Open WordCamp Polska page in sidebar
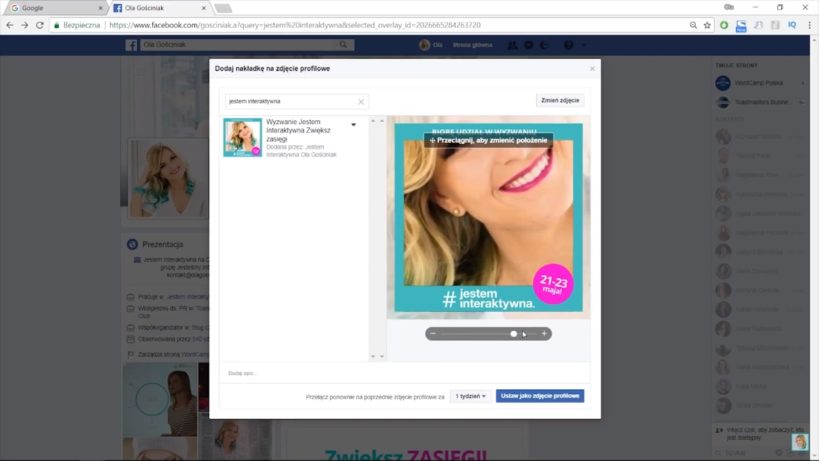The width and height of the screenshot is (819, 461). [758, 83]
